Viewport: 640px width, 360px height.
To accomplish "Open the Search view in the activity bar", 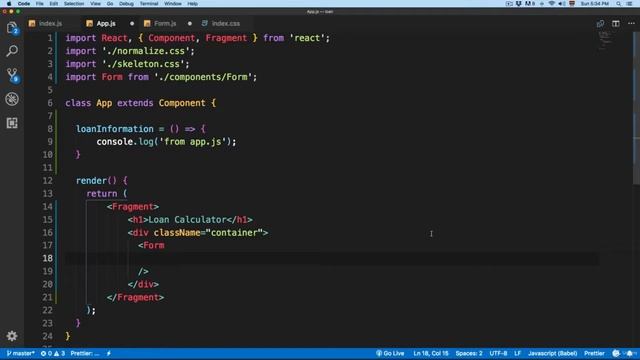I will (x=12, y=51).
